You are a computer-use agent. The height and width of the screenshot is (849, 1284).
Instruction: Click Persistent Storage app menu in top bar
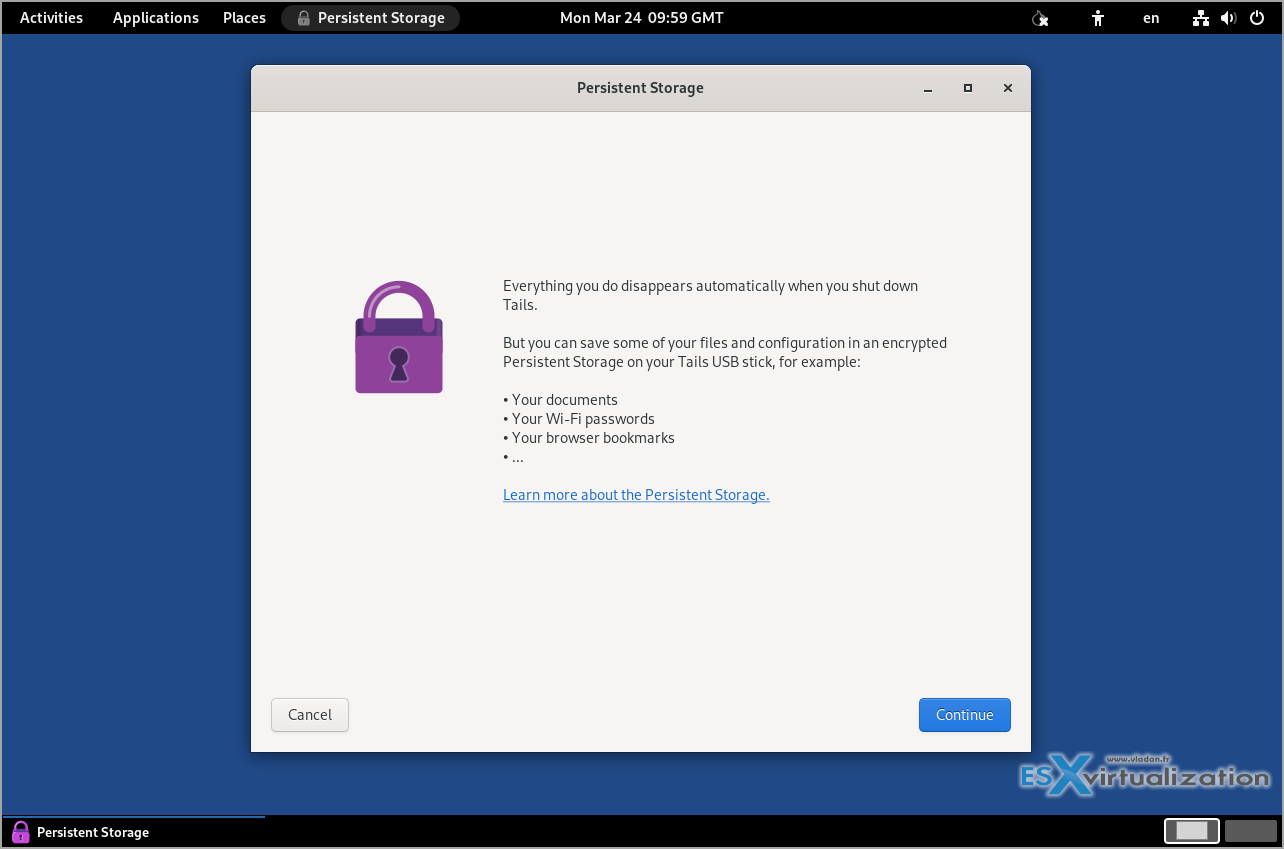pyautogui.click(x=370, y=18)
